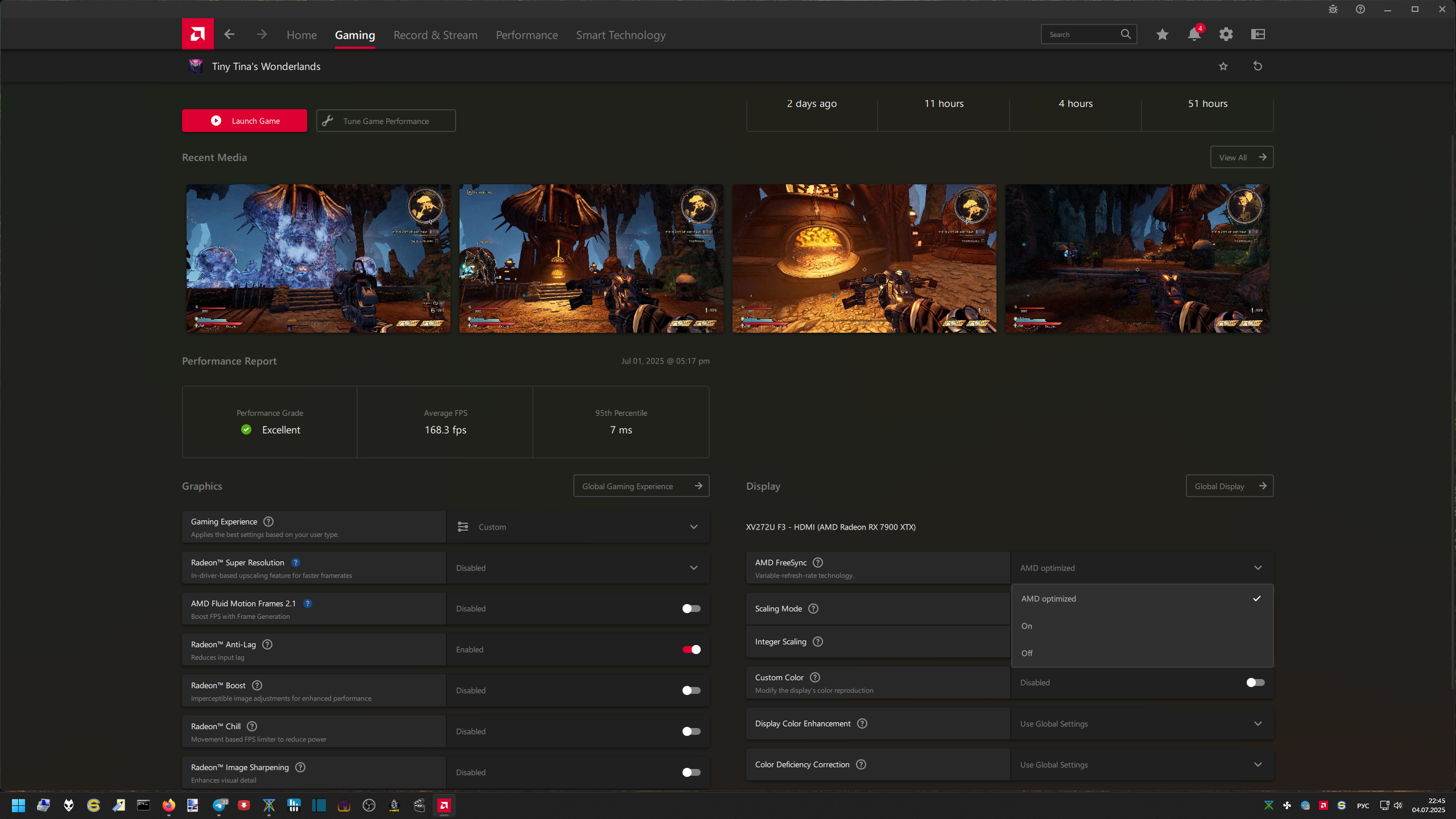Screen dimensions: 1456x819
Task: Click the Launch Game button
Action: (244, 121)
